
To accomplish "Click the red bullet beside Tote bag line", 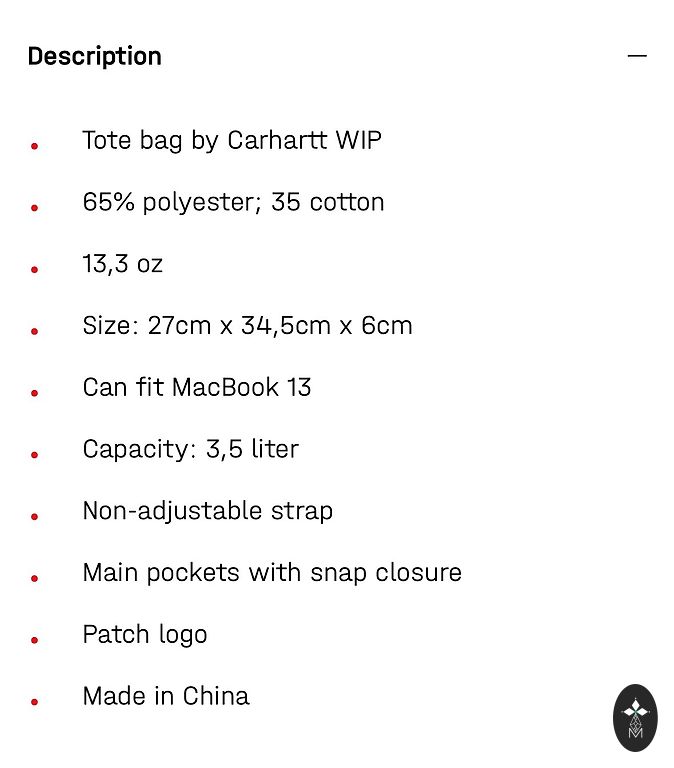I will click(35, 146).
